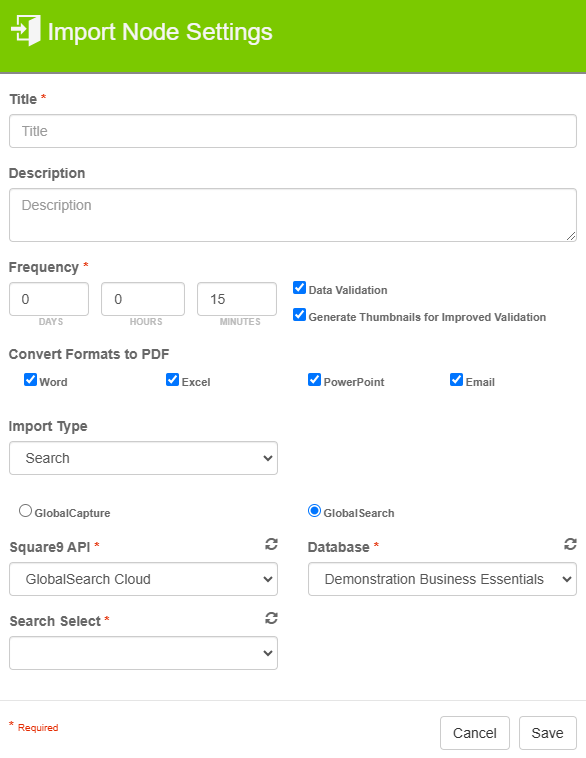Select the GlobalCapture radio button
The height and width of the screenshot is (758, 586).
point(26,511)
